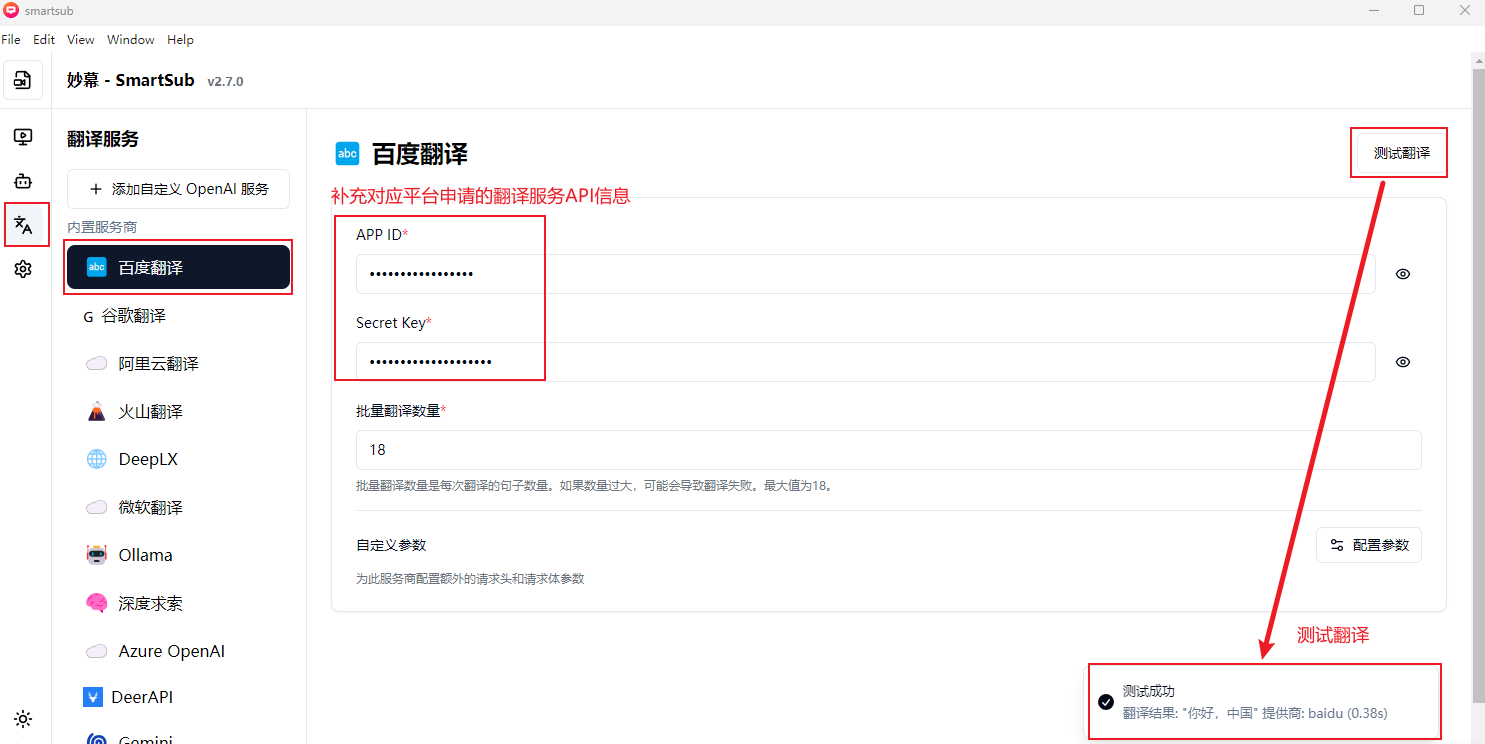Click the v2.7.0 version label
The height and width of the screenshot is (744, 1485).
225,81
